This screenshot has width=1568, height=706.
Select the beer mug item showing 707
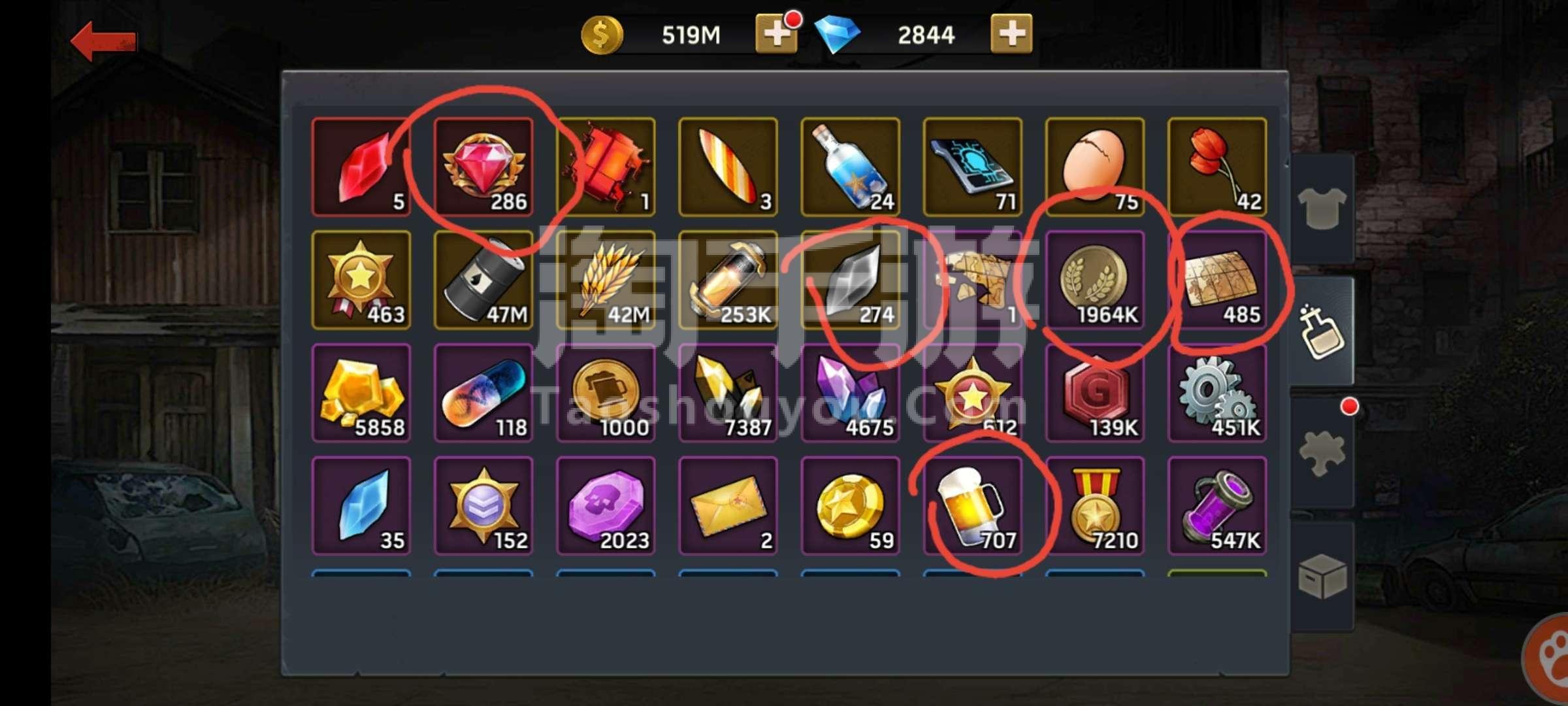(x=973, y=506)
